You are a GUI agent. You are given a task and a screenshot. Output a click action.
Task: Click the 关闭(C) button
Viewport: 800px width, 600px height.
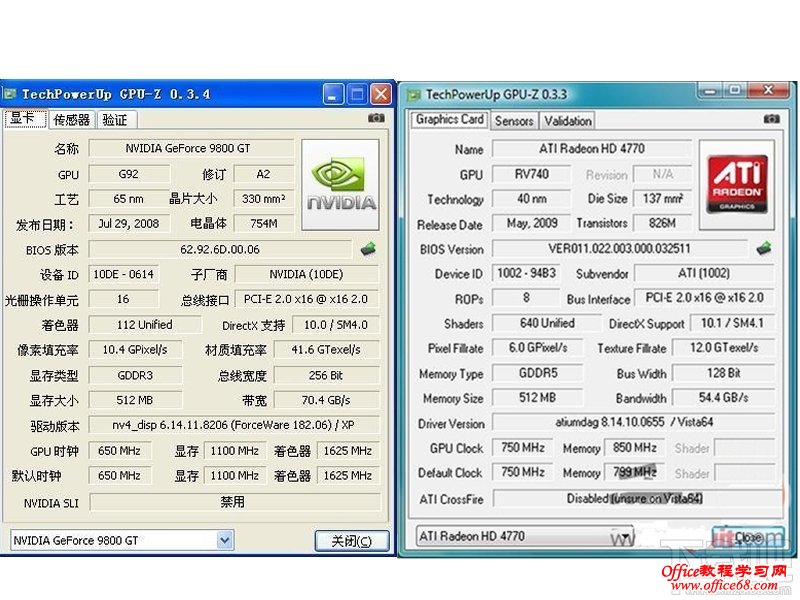coord(352,541)
